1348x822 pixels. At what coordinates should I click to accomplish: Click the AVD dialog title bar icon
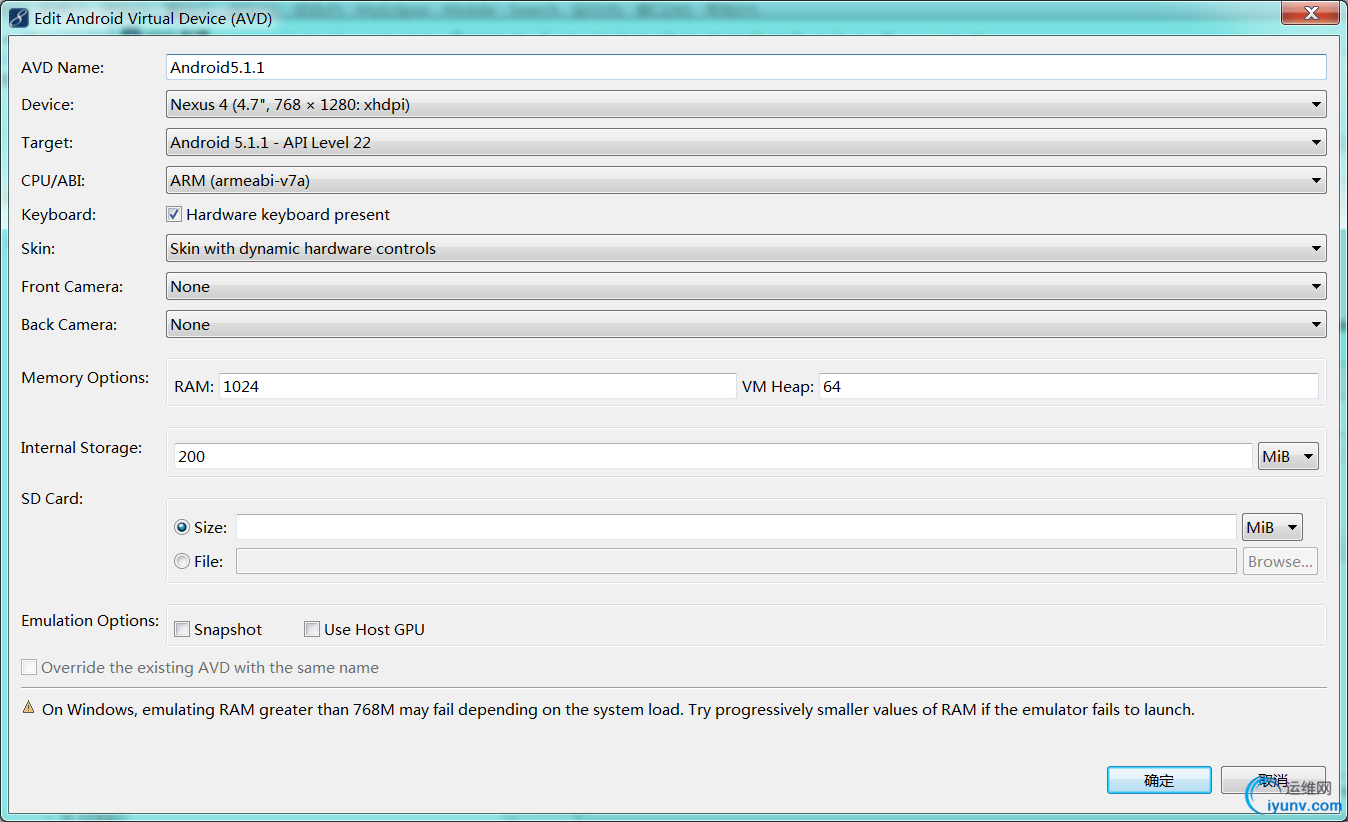pyautogui.click(x=18, y=18)
